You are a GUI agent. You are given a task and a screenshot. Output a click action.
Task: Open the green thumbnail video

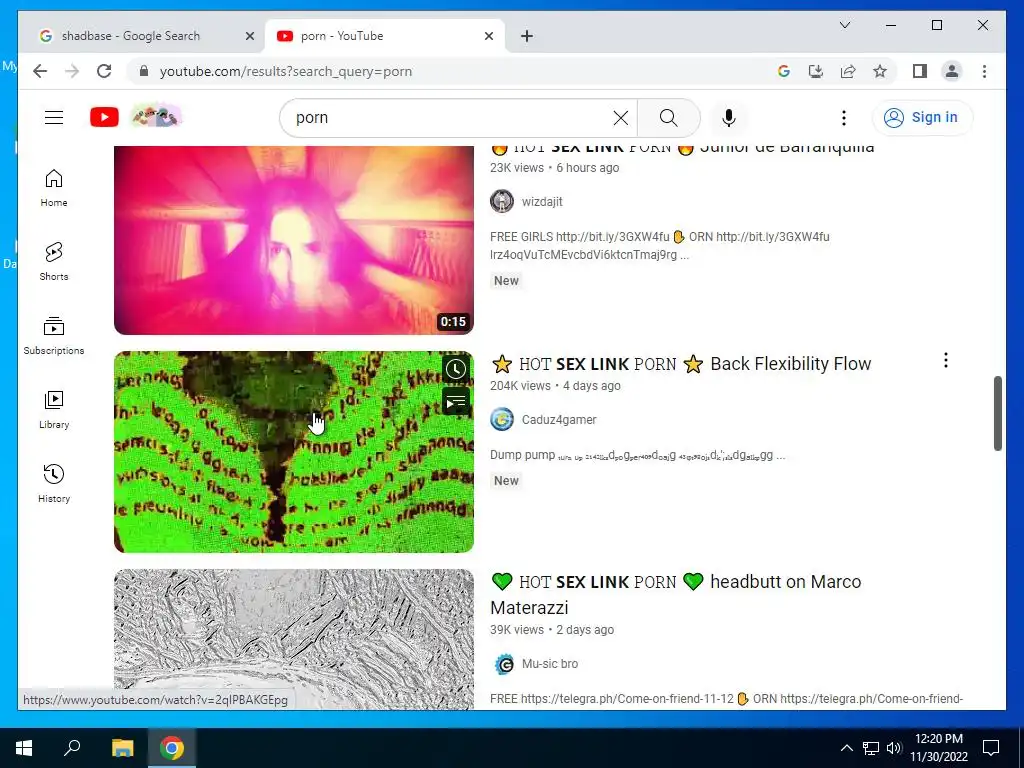(x=294, y=452)
